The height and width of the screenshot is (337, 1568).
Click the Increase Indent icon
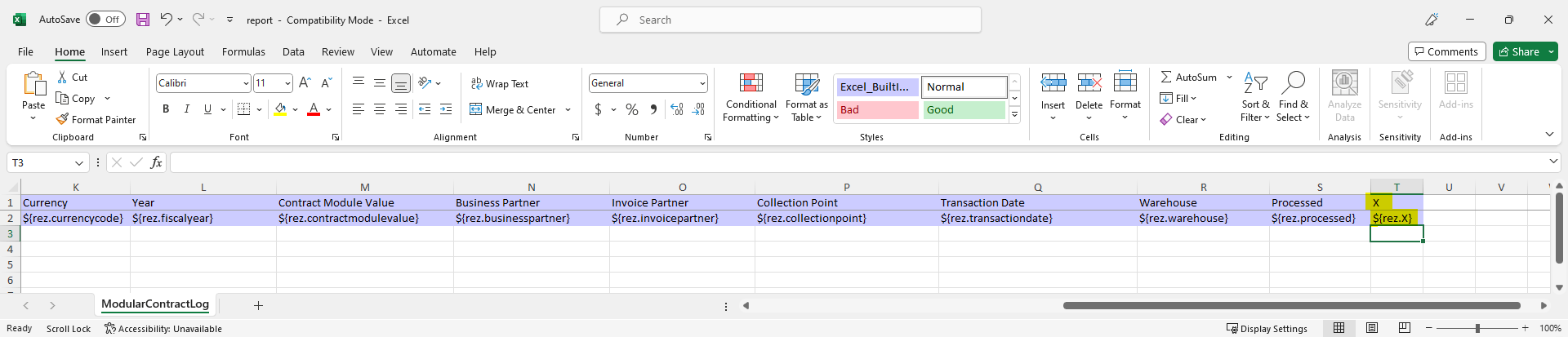tap(446, 109)
